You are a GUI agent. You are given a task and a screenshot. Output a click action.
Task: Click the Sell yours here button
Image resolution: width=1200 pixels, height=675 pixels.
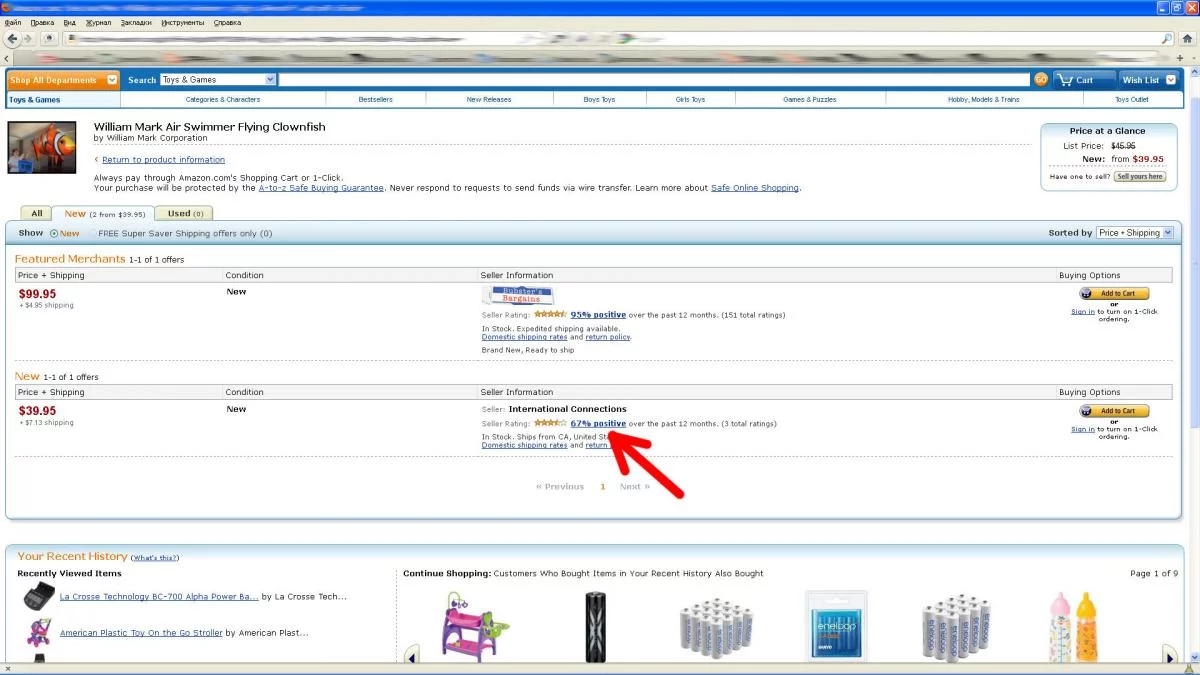pos(1138,176)
